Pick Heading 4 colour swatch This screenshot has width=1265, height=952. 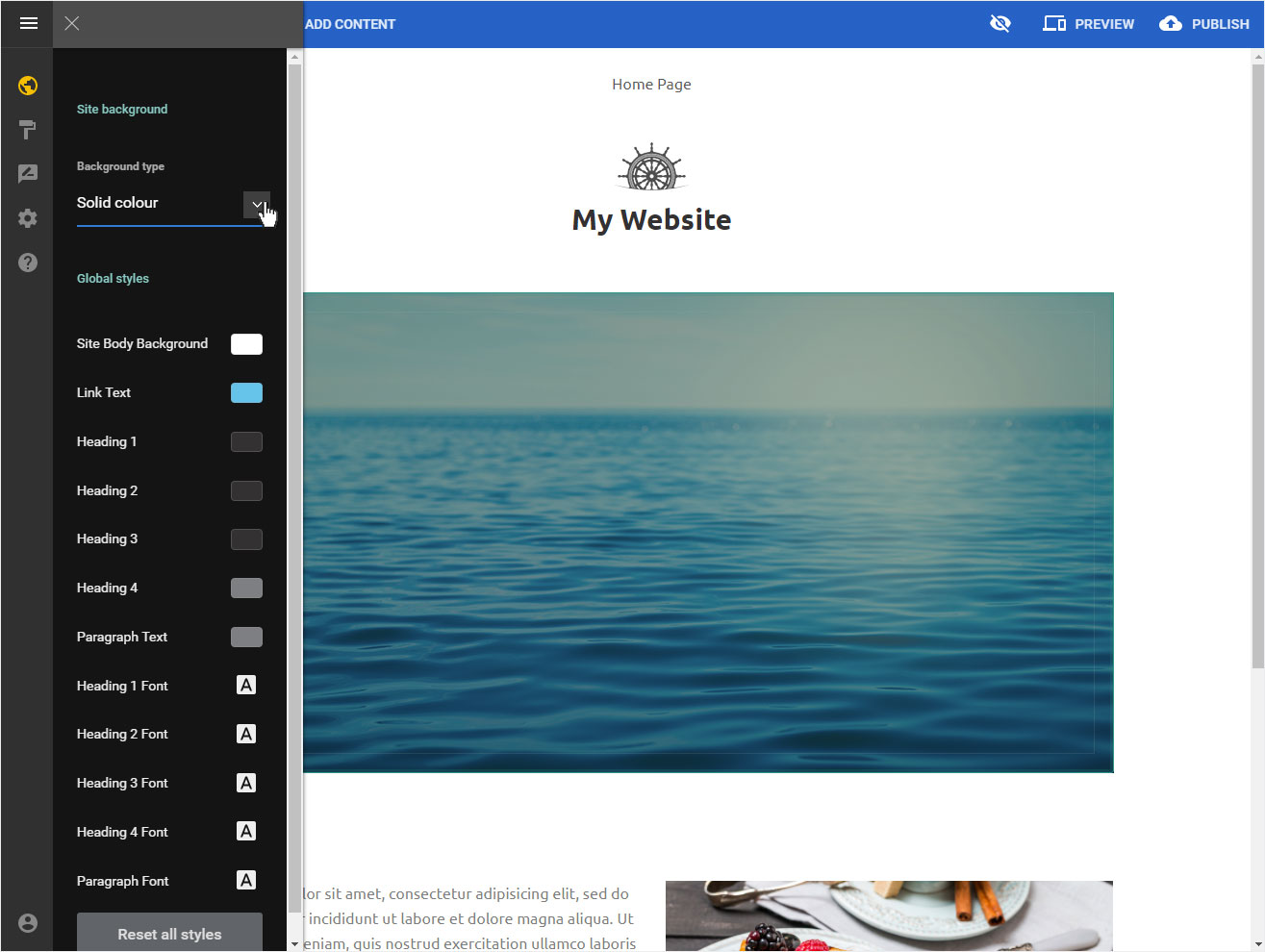246,588
